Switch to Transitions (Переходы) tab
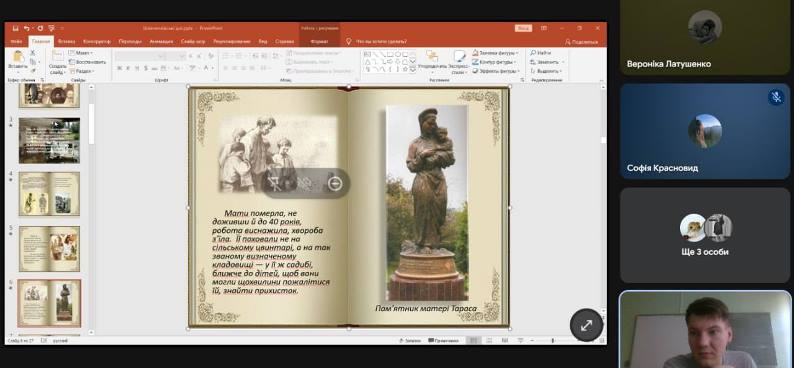Image resolution: width=794 pixels, height=368 pixels. pos(130,42)
